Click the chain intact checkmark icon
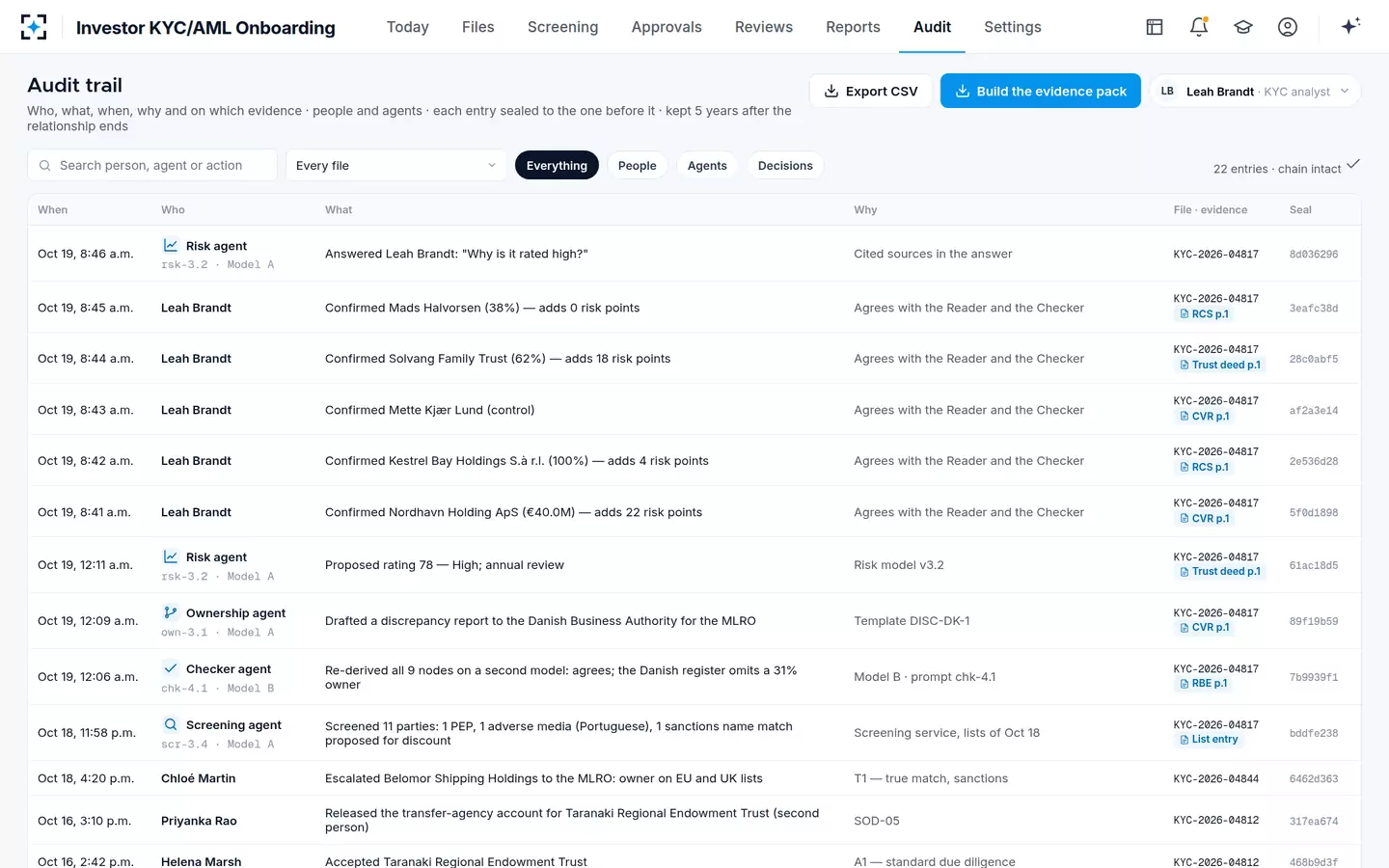This screenshot has width=1389, height=868. pos(1353,164)
